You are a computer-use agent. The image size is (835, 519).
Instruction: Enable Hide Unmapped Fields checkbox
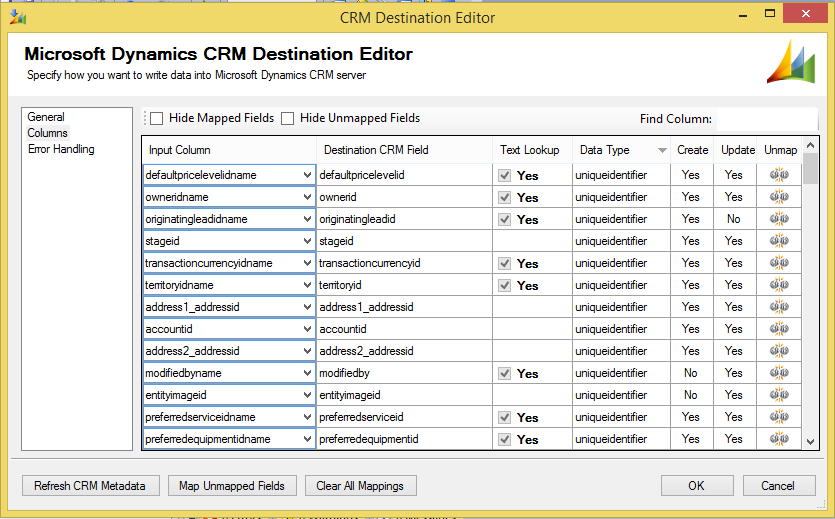288,118
